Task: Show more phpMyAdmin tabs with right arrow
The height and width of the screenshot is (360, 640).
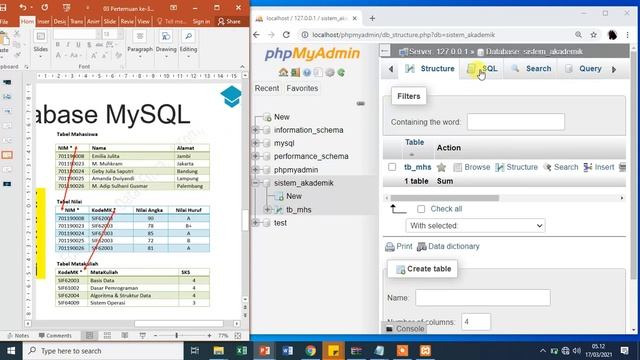Action: point(613,69)
